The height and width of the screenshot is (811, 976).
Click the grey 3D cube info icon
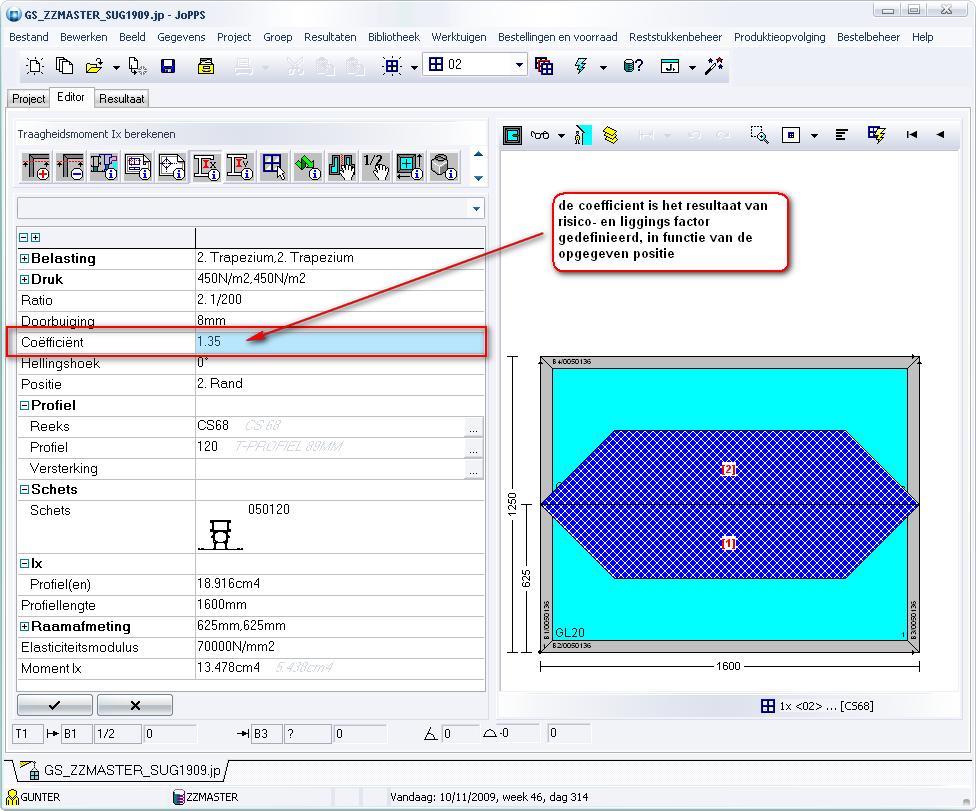tap(444, 167)
